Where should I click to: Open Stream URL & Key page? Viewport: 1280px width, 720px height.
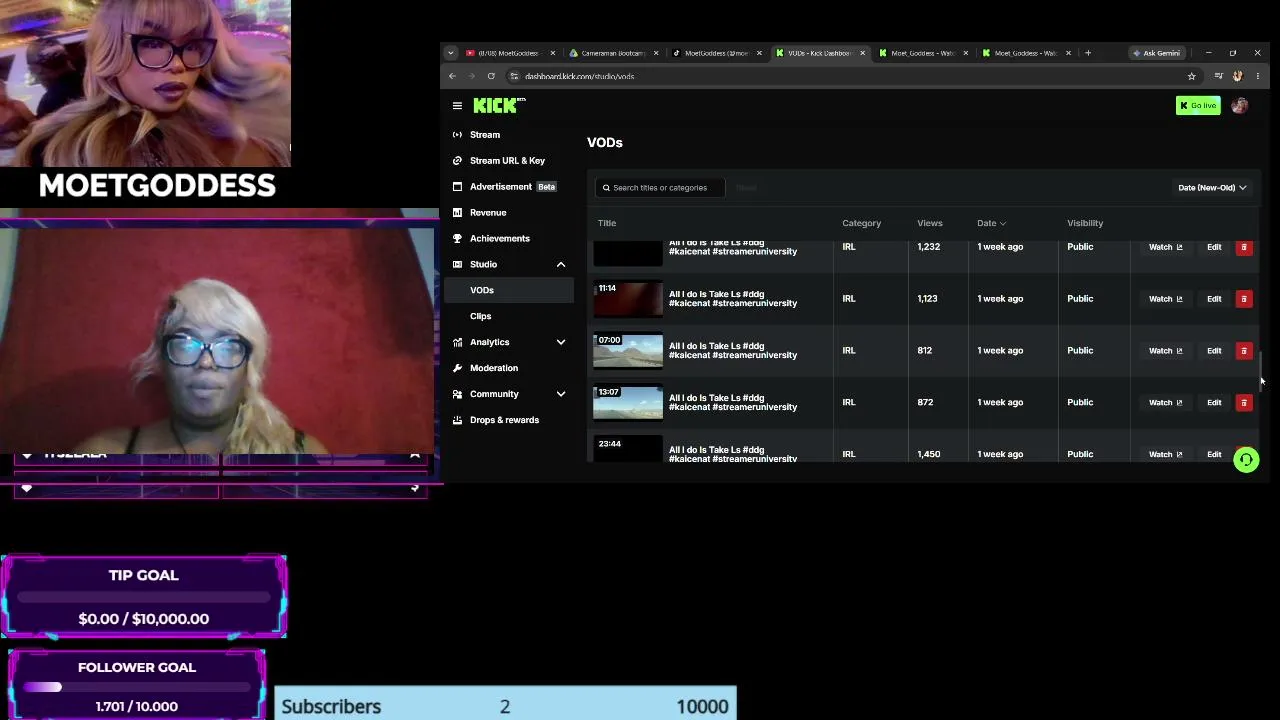(x=508, y=160)
